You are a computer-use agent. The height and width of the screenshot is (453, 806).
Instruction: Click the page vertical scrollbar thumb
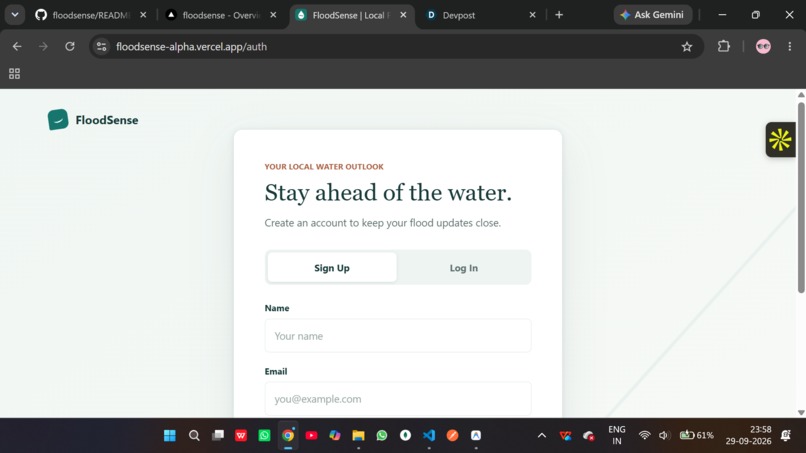801,198
